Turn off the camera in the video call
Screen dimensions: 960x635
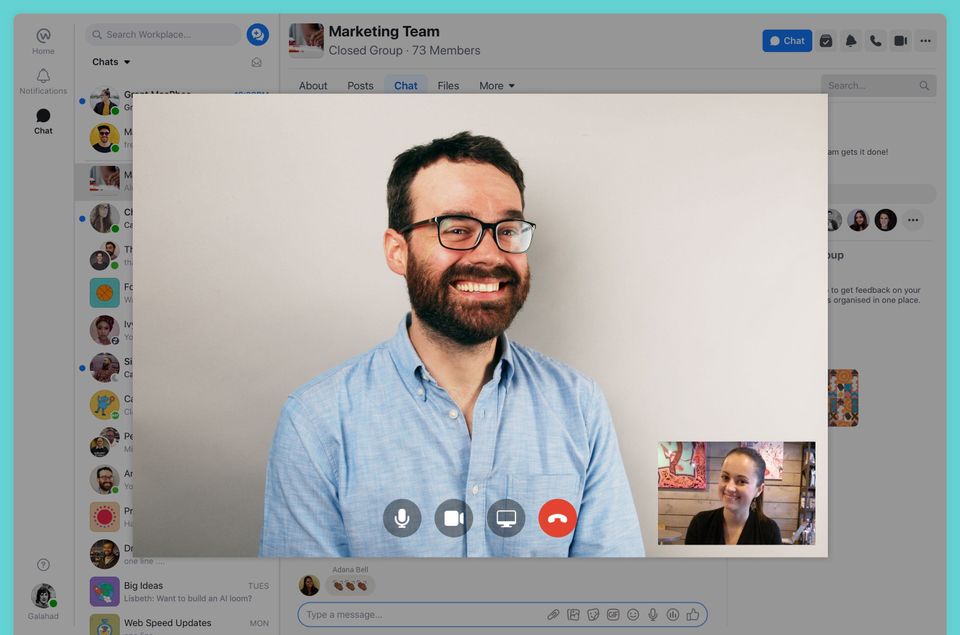pyautogui.click(x=454, y=518)
